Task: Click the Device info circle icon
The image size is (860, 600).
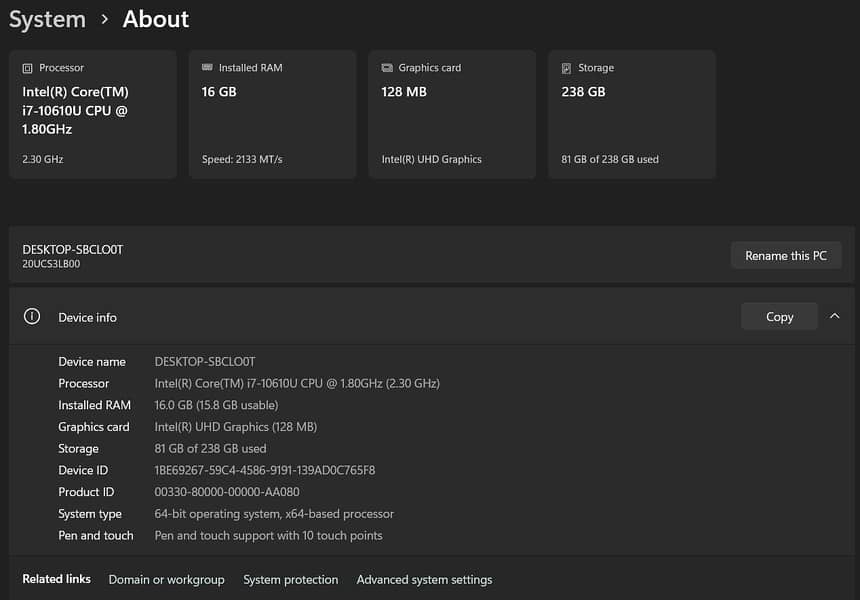Action: coord(32,316)
